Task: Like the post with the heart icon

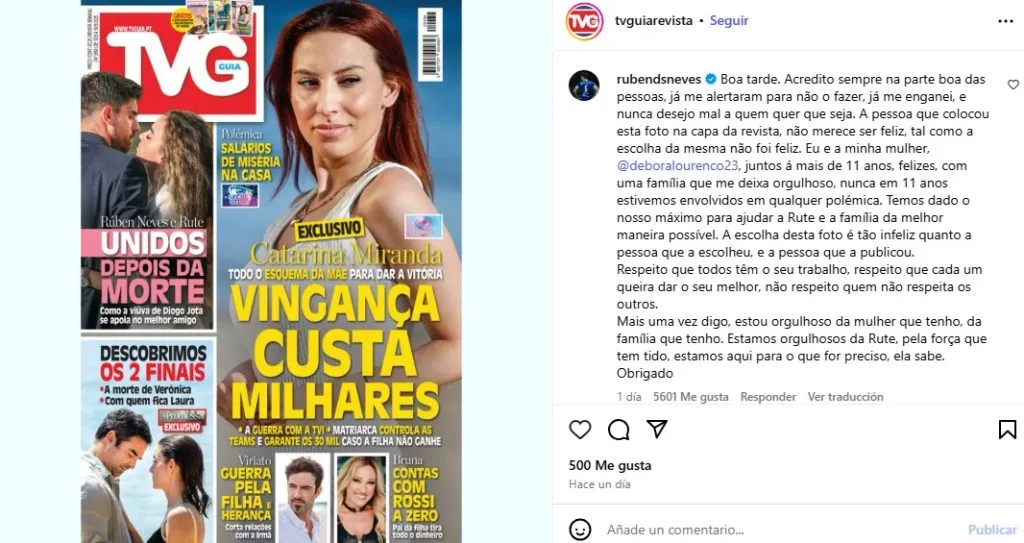Action: (580, 429)
